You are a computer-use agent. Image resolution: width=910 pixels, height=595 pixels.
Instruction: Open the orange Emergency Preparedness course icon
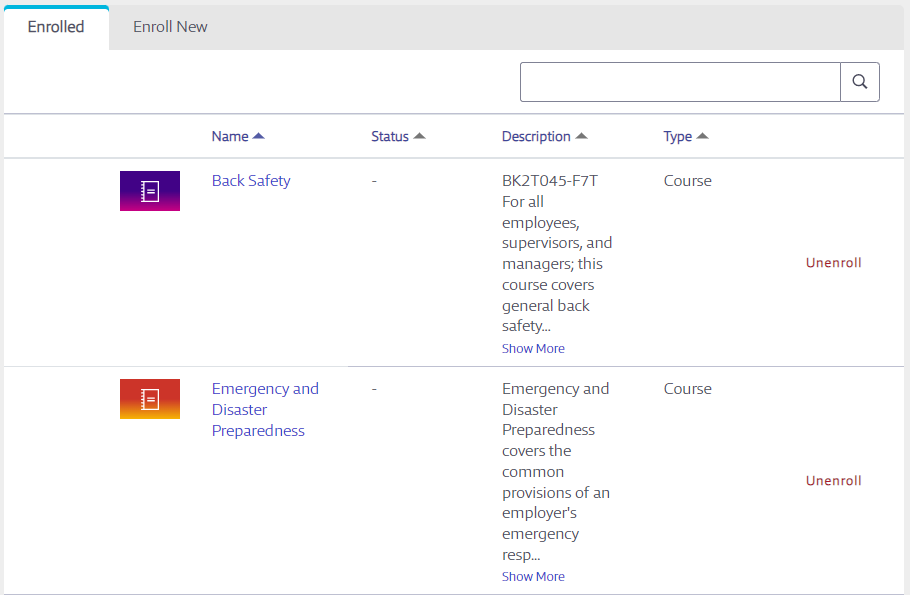150,399
